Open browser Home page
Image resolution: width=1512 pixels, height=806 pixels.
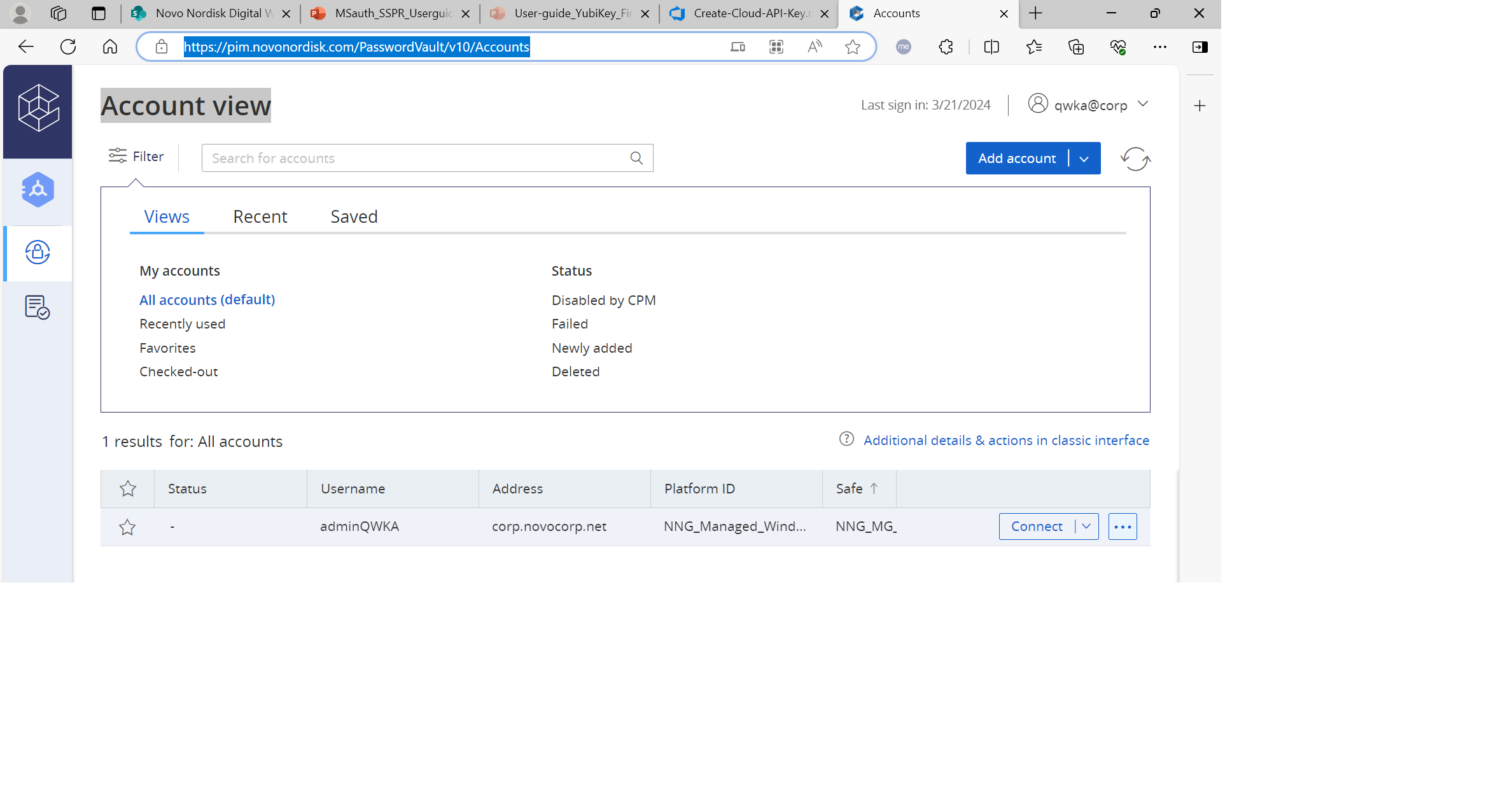110,46
